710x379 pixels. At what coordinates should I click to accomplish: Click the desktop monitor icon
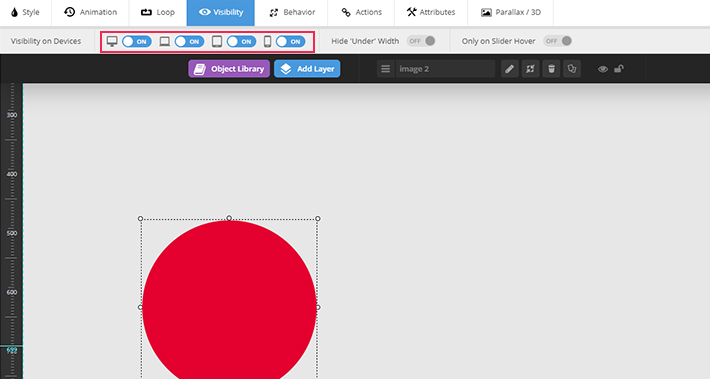pos(112,42)
